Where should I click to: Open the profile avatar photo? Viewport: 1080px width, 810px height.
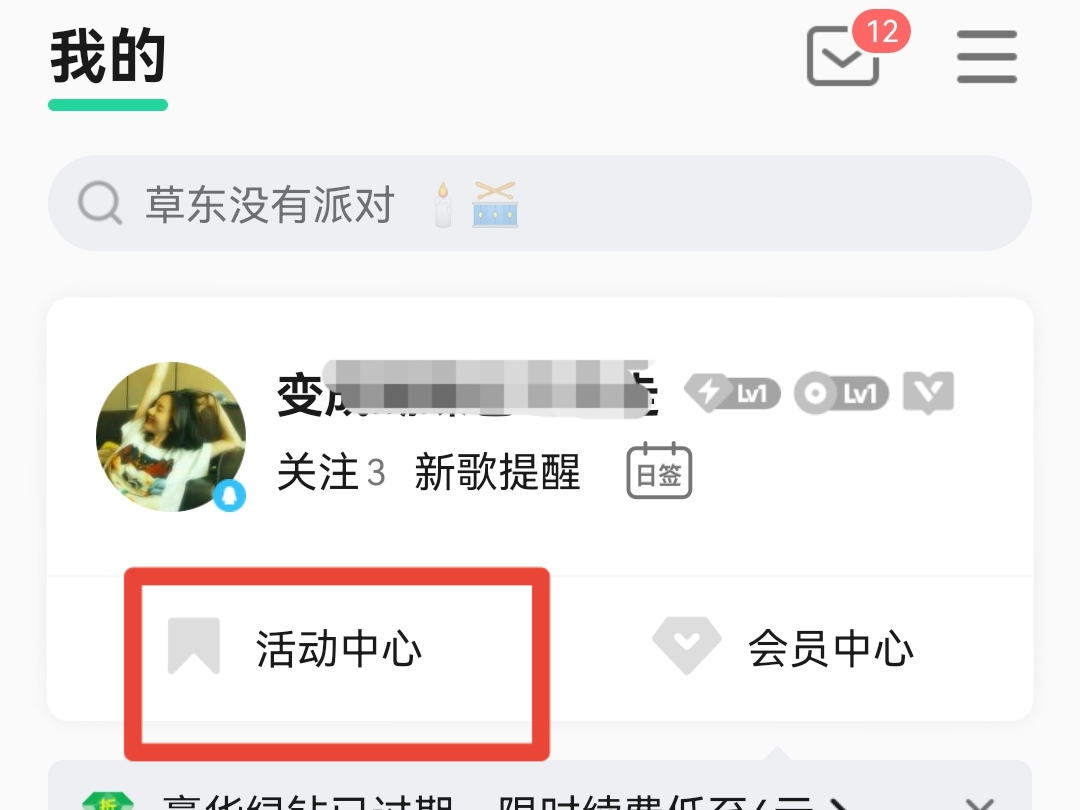(x=171, y=437)
